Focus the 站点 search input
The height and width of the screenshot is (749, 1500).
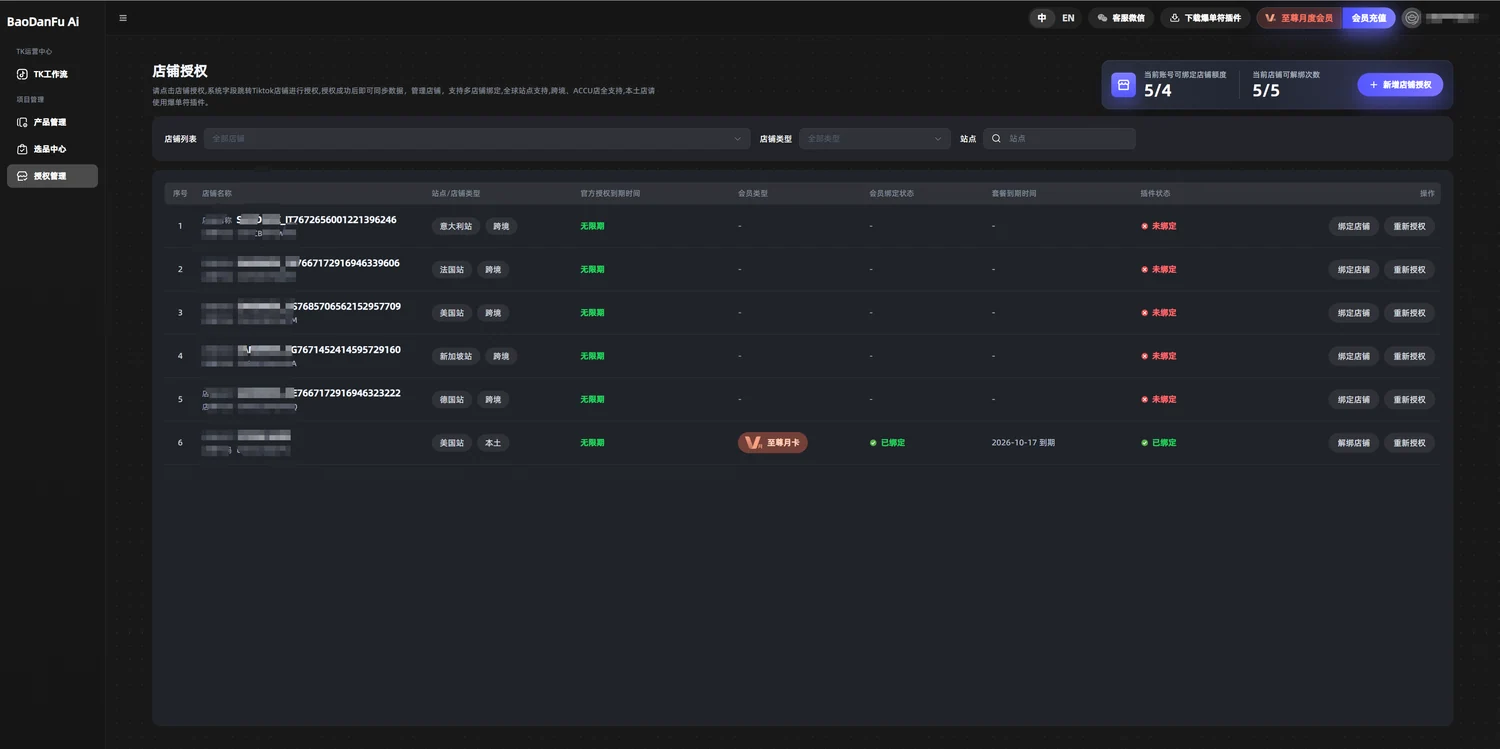(1059, 139)
